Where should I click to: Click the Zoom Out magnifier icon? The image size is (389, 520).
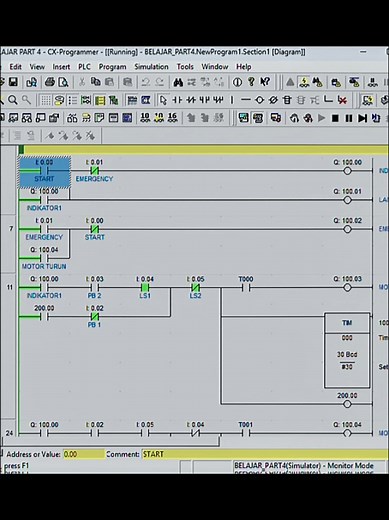click(x=26, y=100)
